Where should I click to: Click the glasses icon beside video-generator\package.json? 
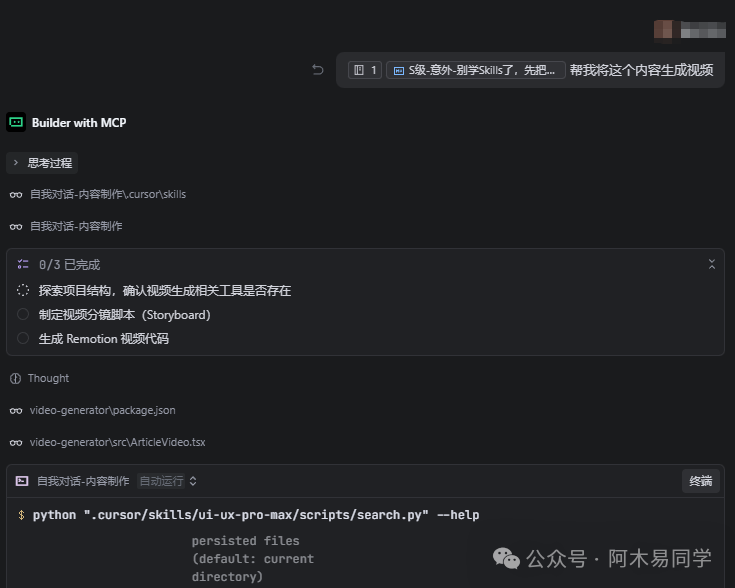pyautogui.click(x=15, y=411)
